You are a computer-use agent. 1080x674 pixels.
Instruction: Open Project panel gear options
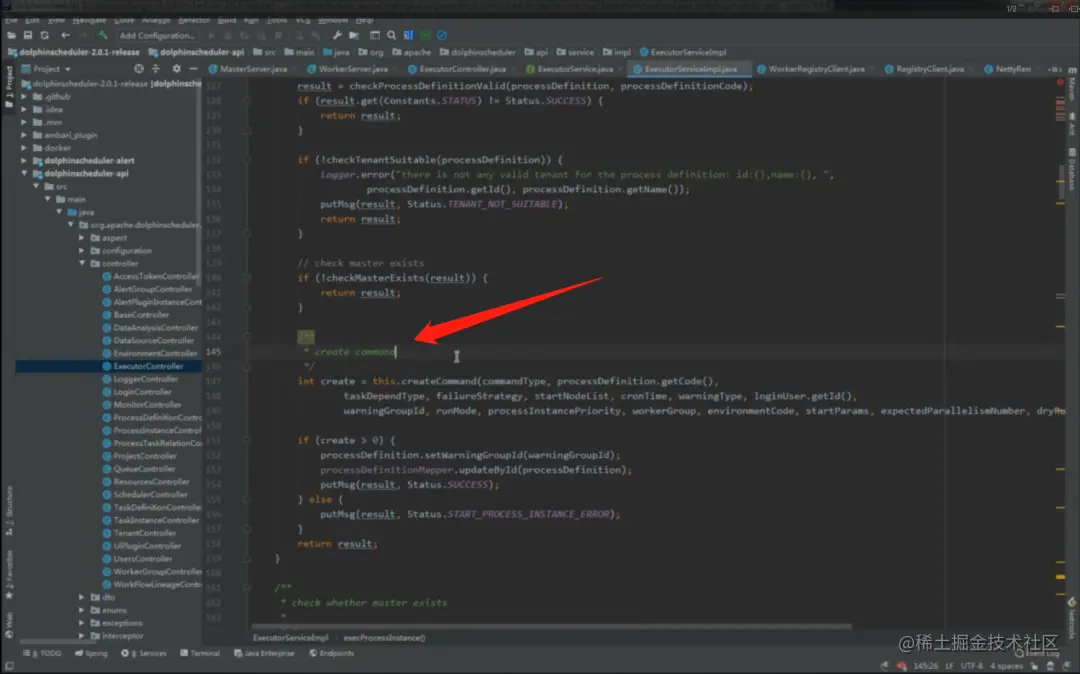(176, 69)
